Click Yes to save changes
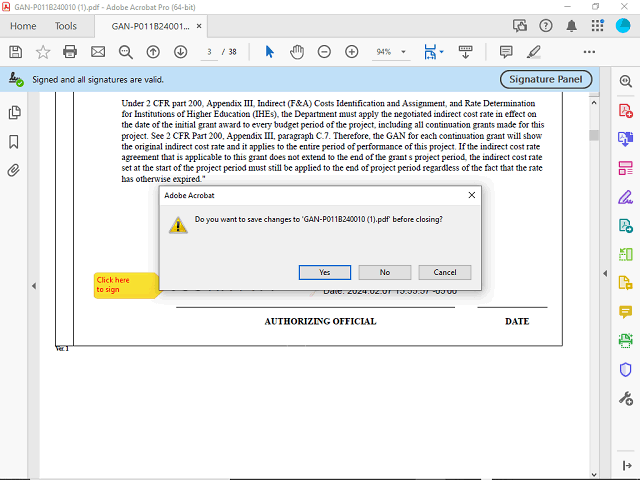Screen dimensions: 640x480 [324, 272]
